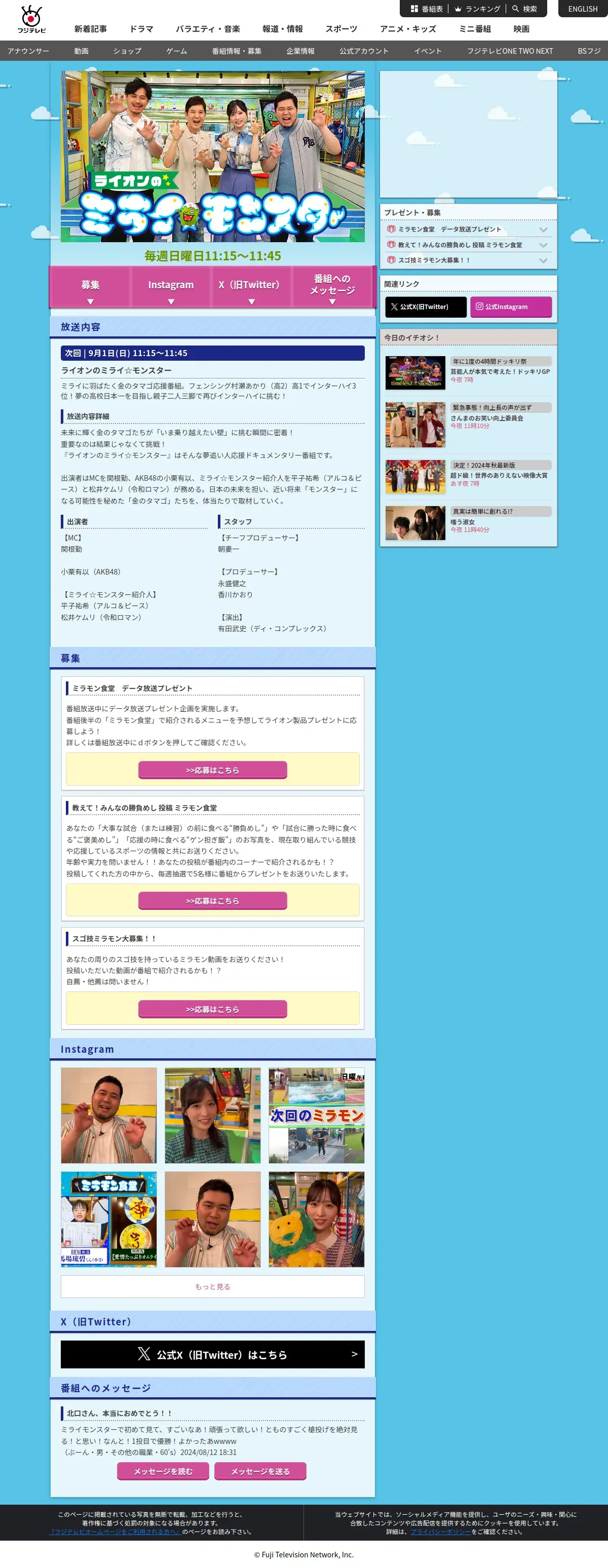The height and width of the screenshot is (1568, 608).
Task: Click gift icon beside スゴ技ミラモン大募集
Action: coord(391,259)
